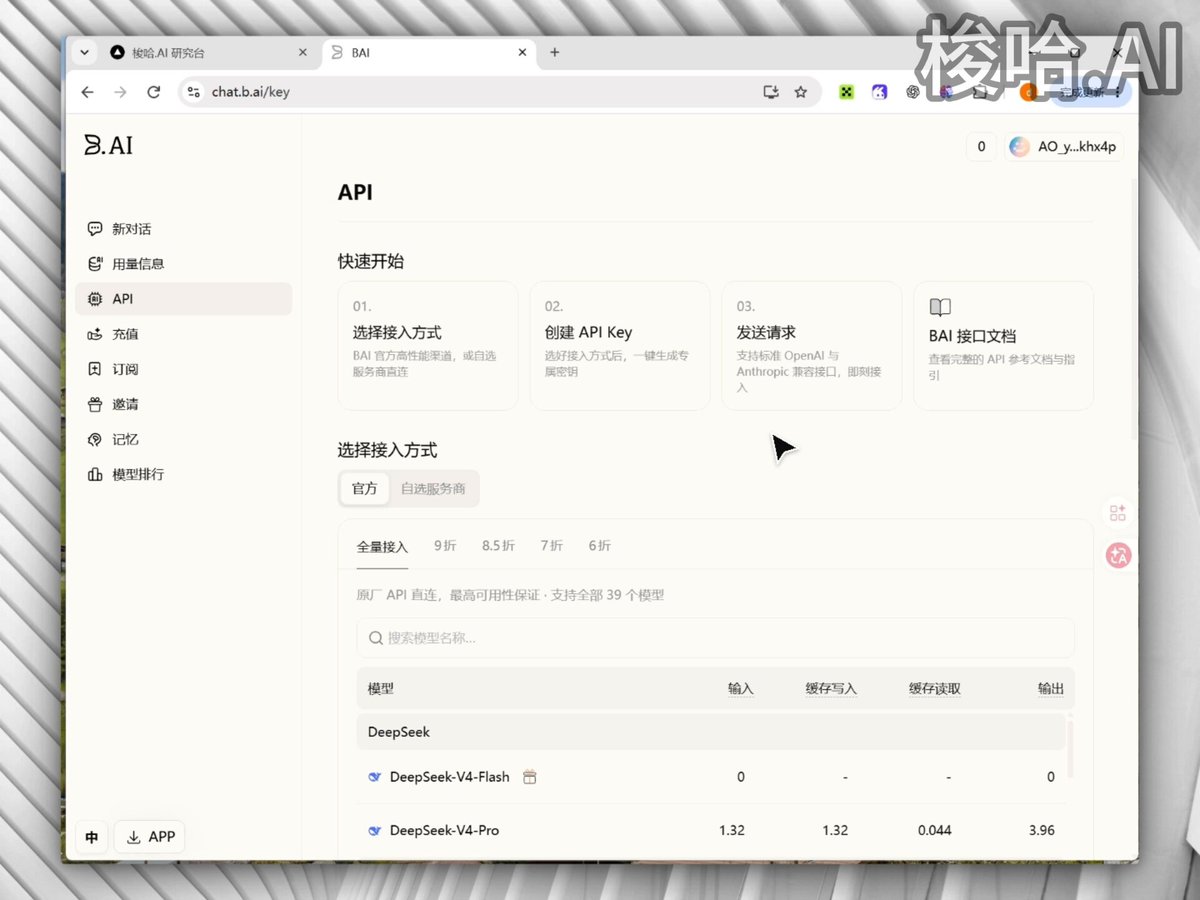
Task: Select the BAI browser tab
Action: click(x=430, y=53)
